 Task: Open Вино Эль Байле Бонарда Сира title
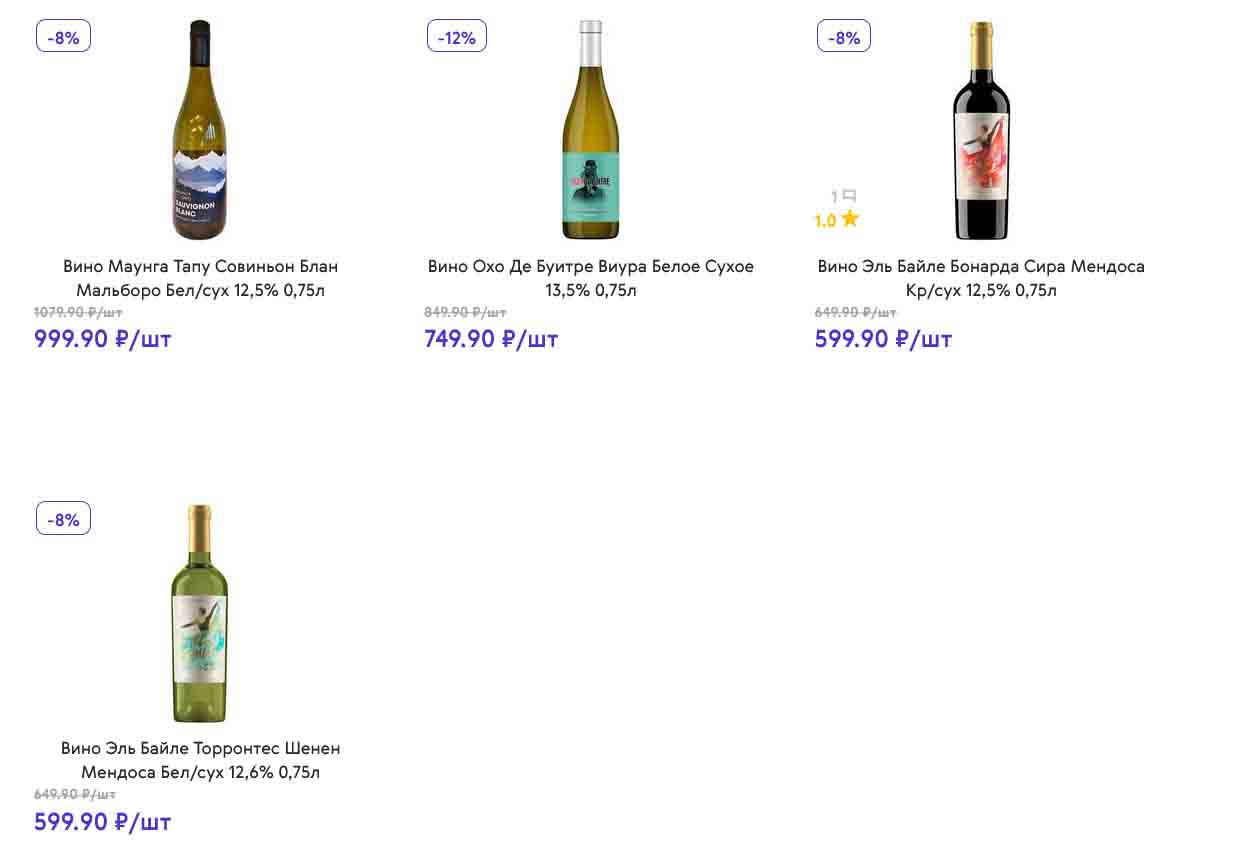pos(981,278)
